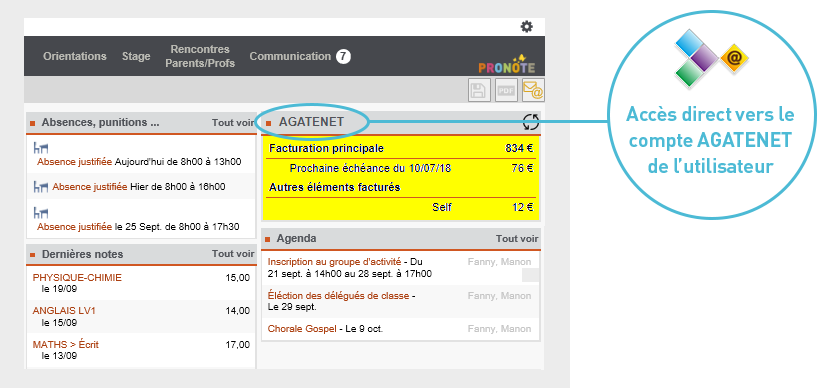Click Tout voir in Agenda panel
Viewport: 818px width, 388px height.
(517, 239)
